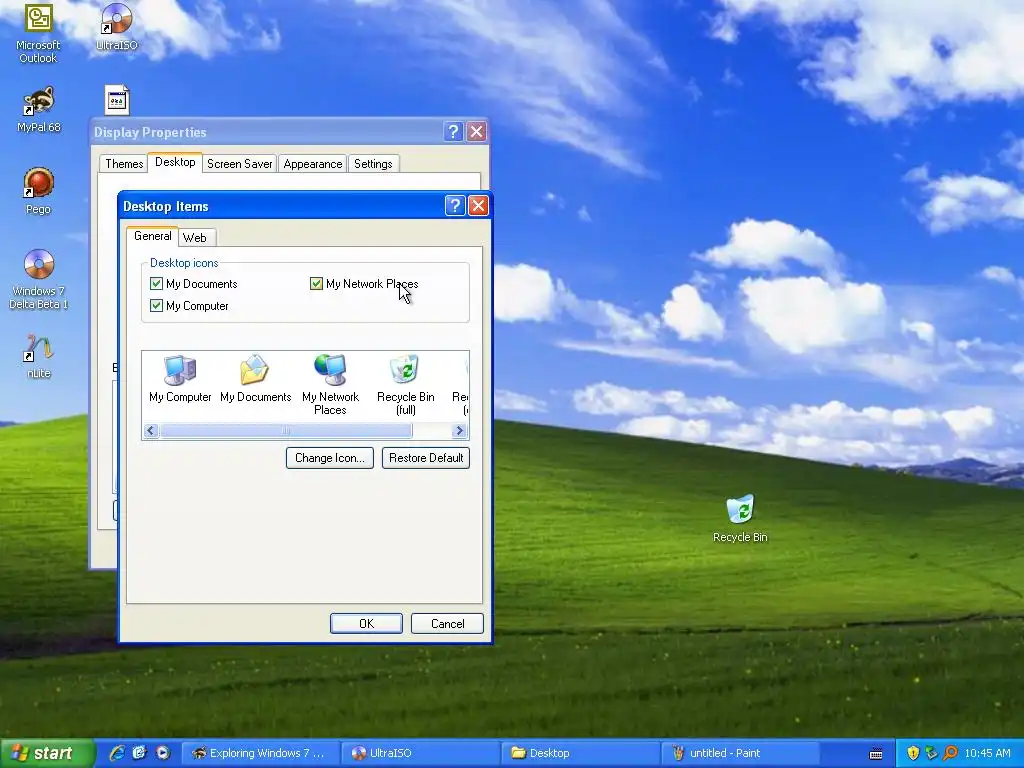1024x768 pixels.
Task: Close the Desktop Items dialog with X
Action: [x=478, y=206]
